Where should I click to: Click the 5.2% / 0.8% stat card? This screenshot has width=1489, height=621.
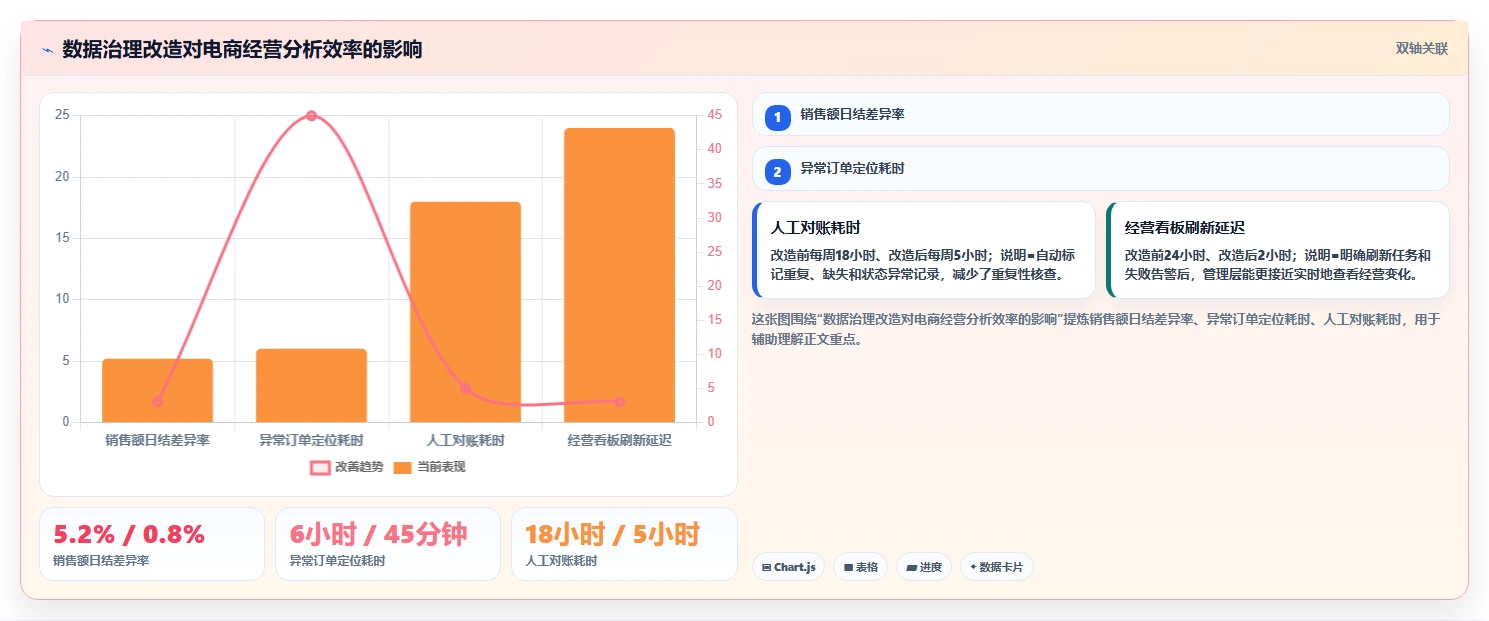point(152,544)
